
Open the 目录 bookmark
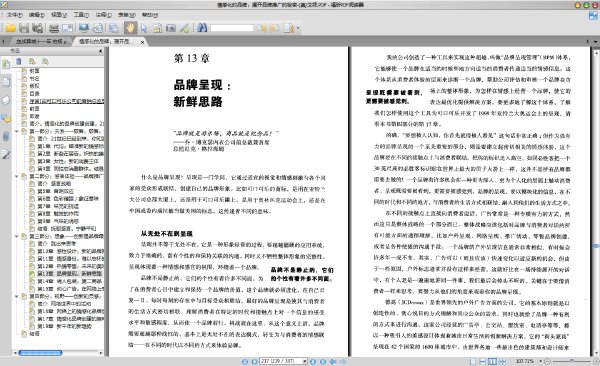point(34,94)
